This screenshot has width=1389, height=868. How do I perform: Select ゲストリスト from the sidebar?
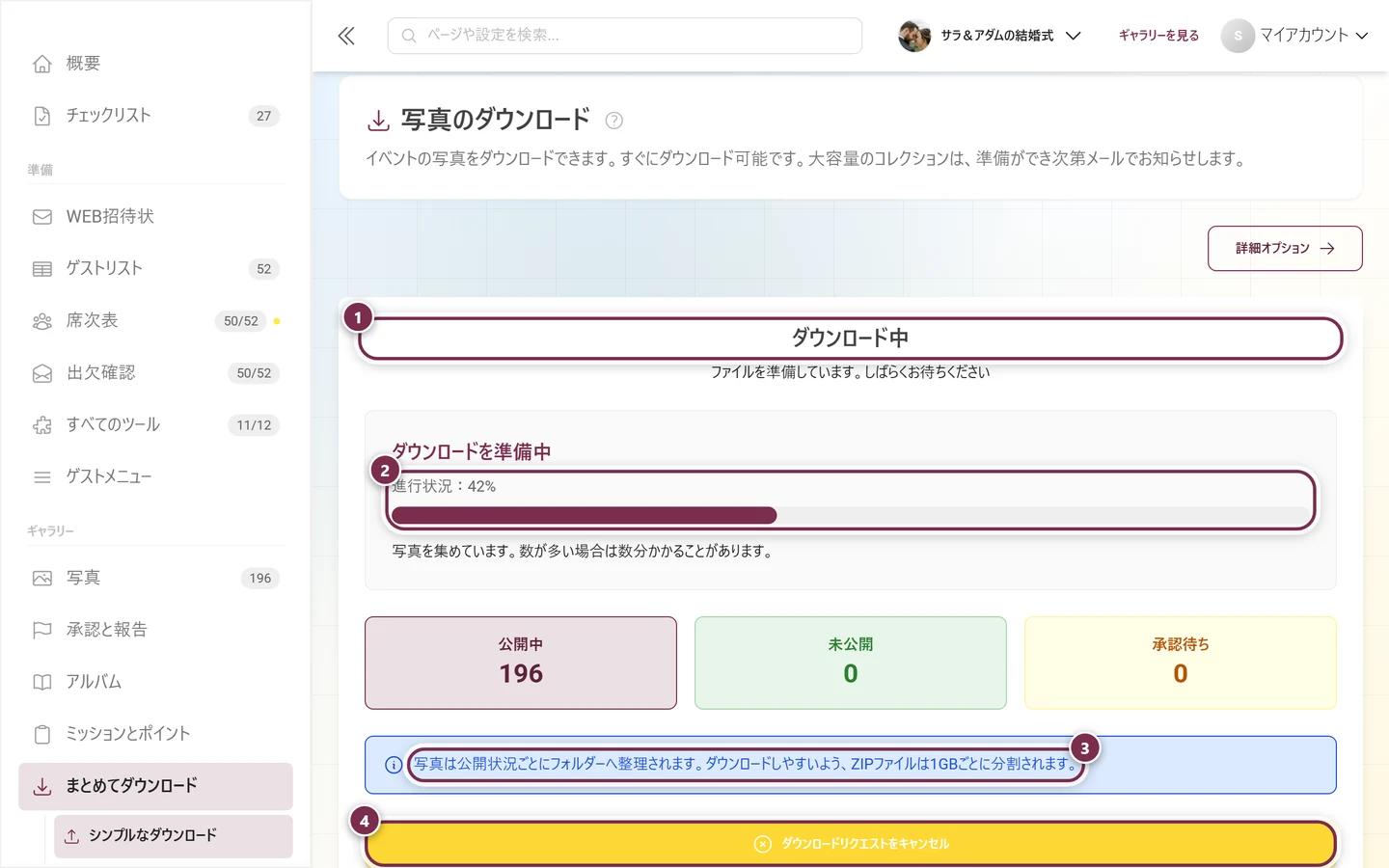pos(155,269)
